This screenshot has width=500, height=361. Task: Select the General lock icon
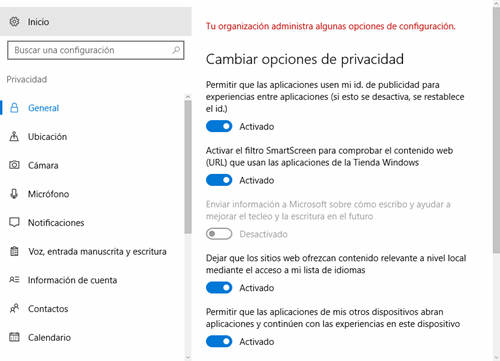click(x=14, y=108)
